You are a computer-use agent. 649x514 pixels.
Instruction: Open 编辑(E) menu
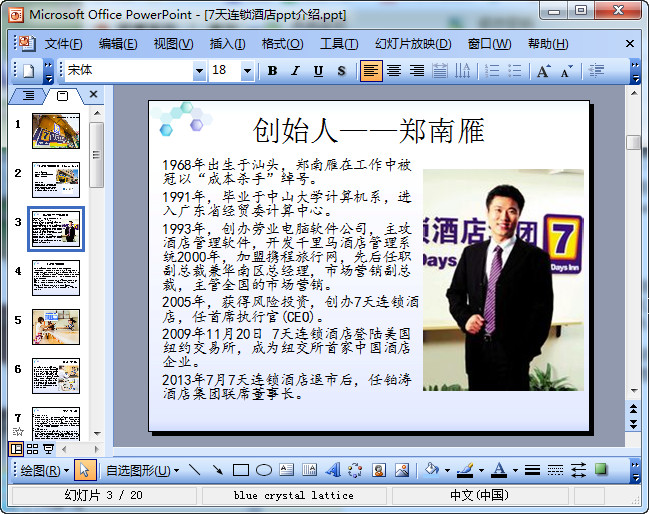click(x=118, y=43)
